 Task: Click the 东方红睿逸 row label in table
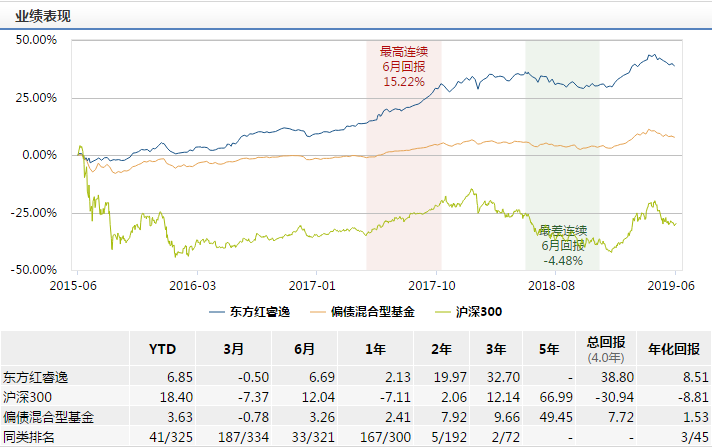coord(35,377)
